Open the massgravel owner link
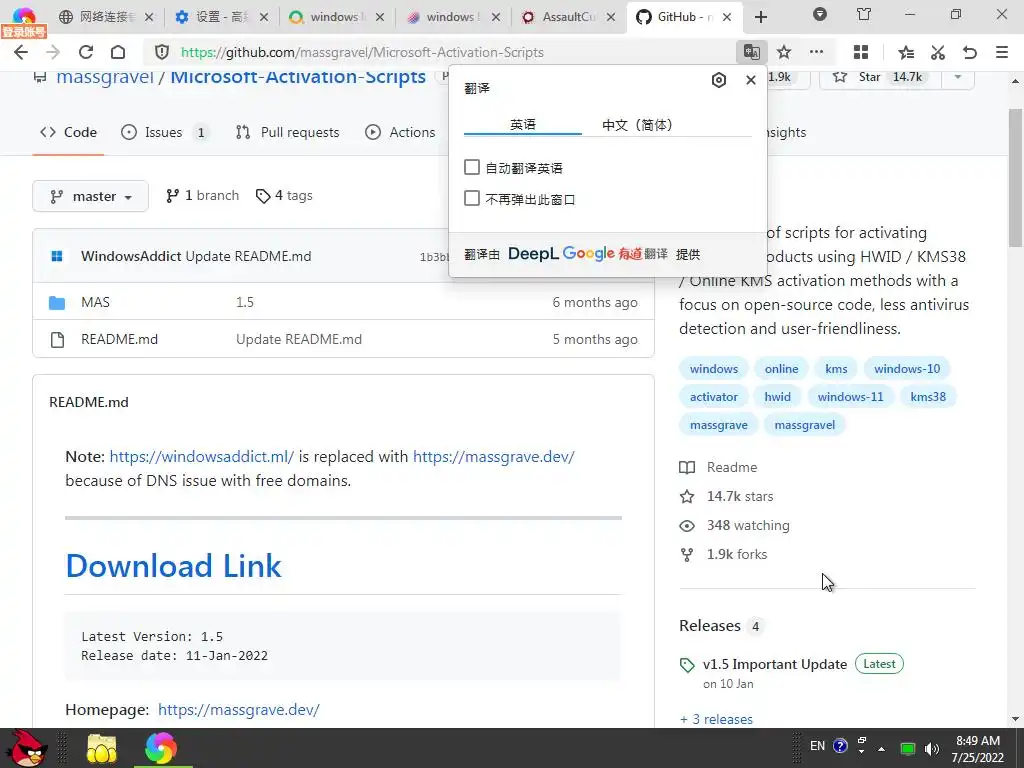The height and width of the screenshot is (768, 1024). pos(104,77)
